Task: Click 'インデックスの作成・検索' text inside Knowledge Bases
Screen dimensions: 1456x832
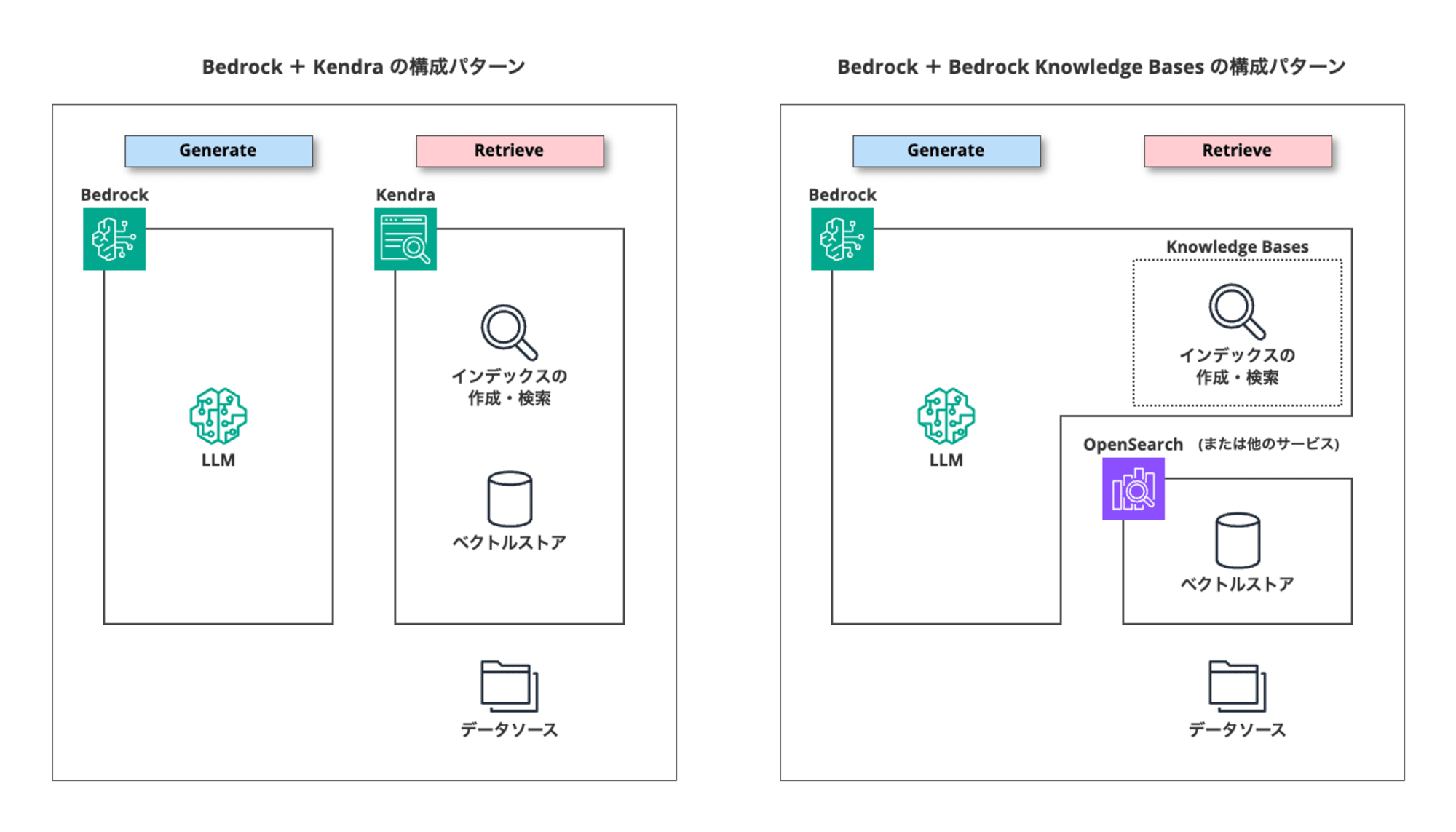Action: (x=1238, y=366)
